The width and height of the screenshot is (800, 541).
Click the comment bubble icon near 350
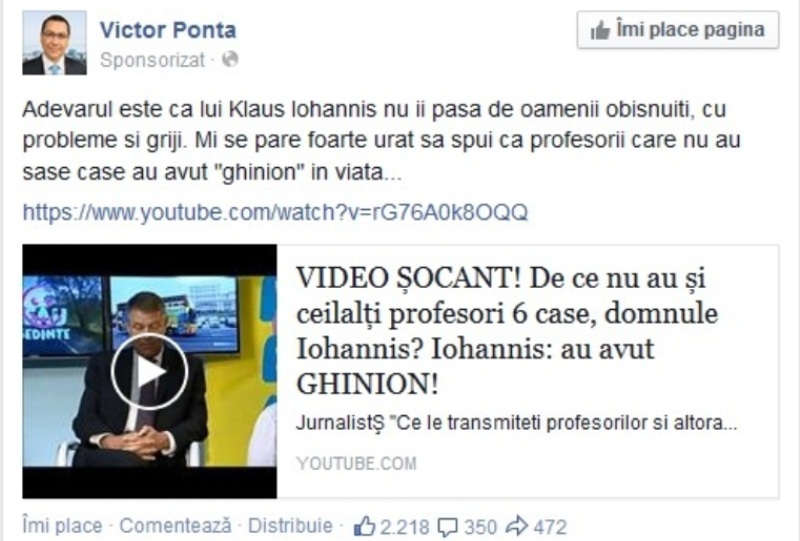[448, 527]
